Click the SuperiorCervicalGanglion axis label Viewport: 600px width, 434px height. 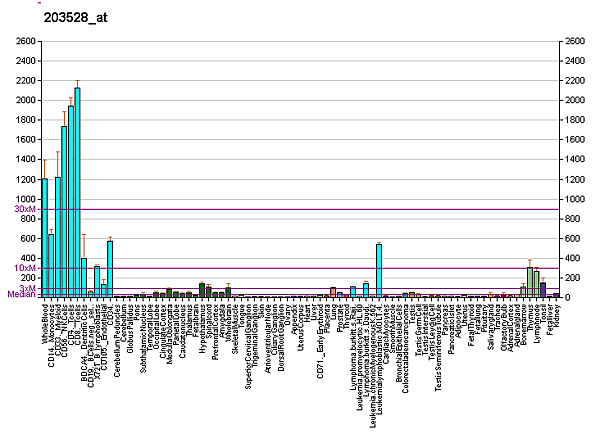tap(248, 342)
